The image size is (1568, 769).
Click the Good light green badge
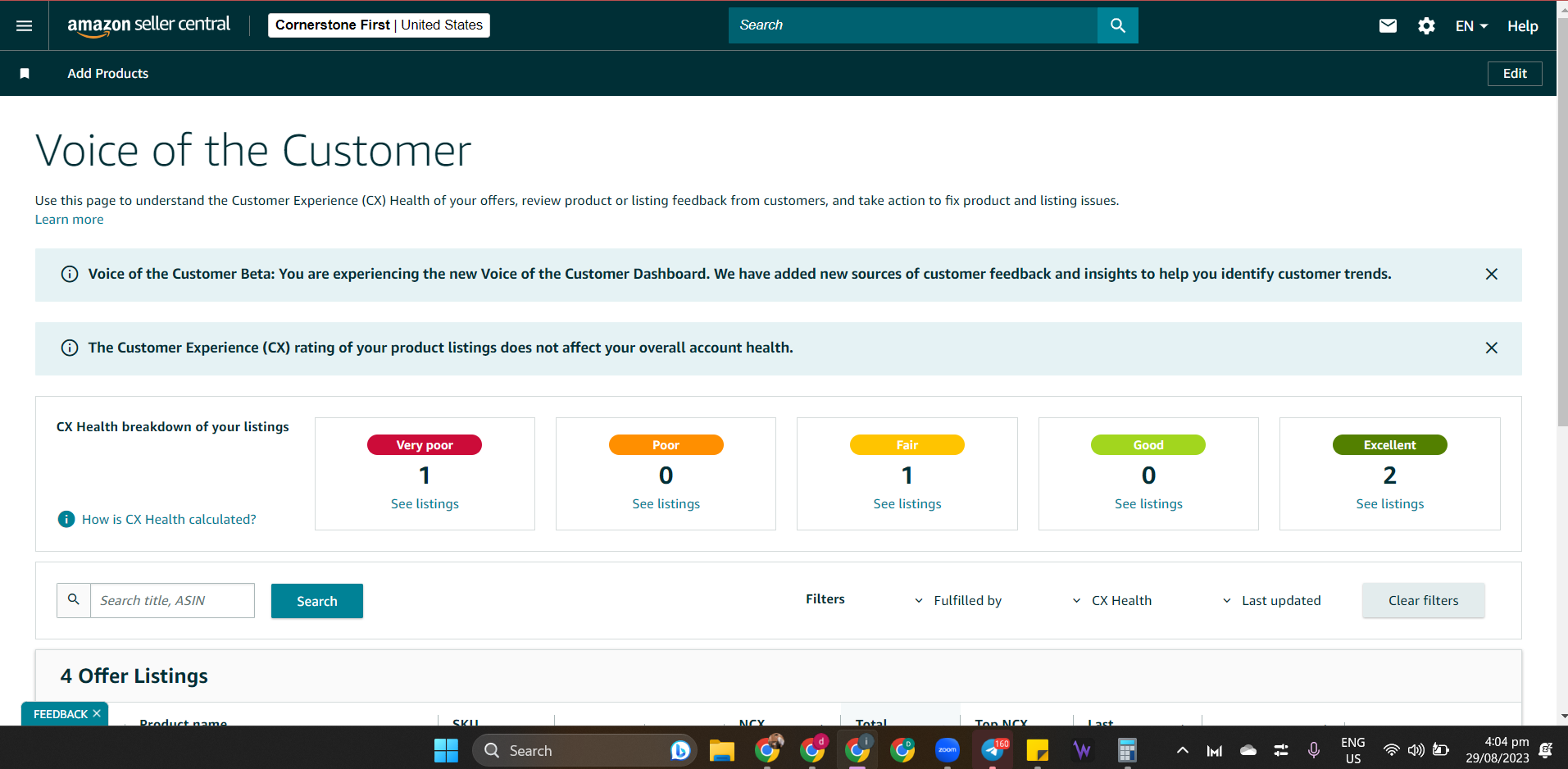[1148, 445]
